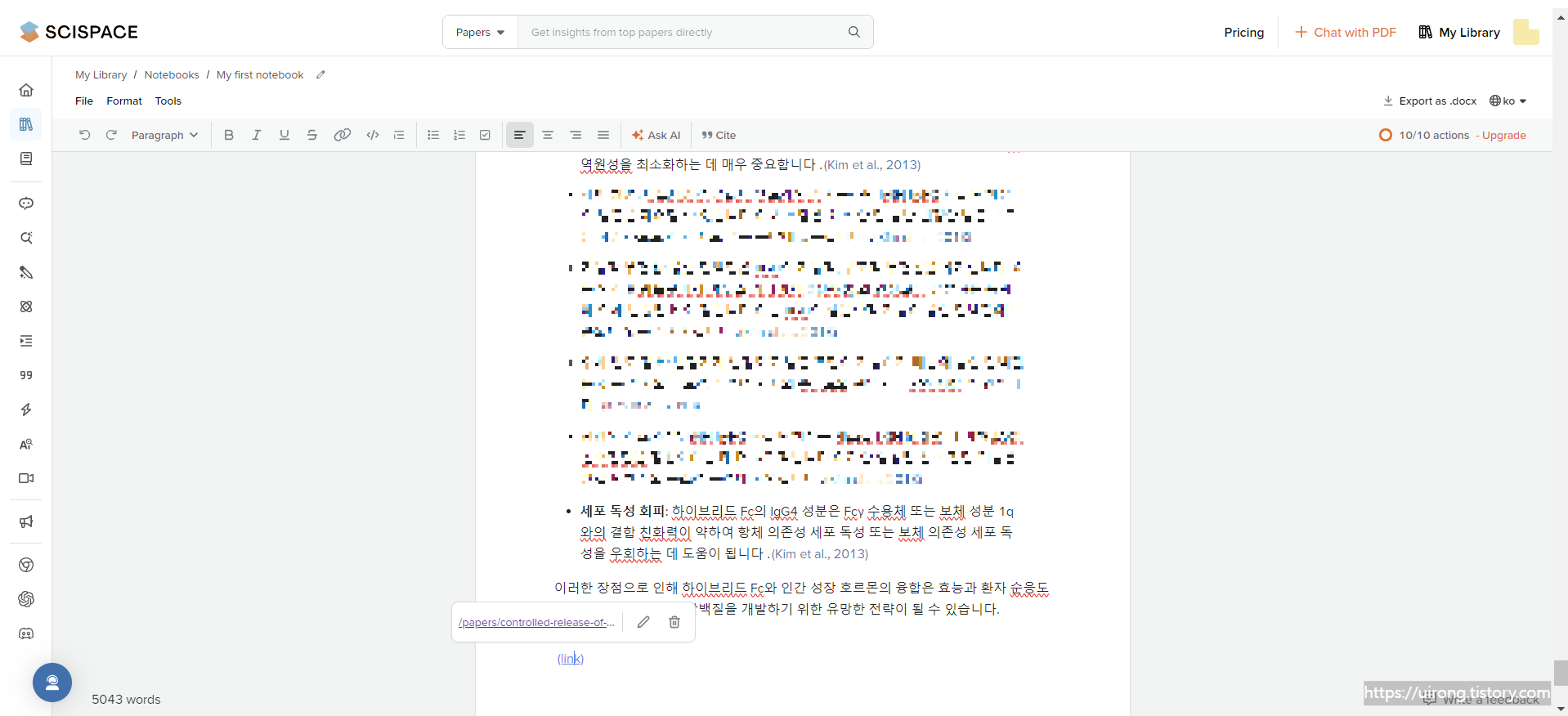Open Ask AI in the editor toolbar
The width and height of the screenshot is (1568, 716).
click(x=656, y=135)
